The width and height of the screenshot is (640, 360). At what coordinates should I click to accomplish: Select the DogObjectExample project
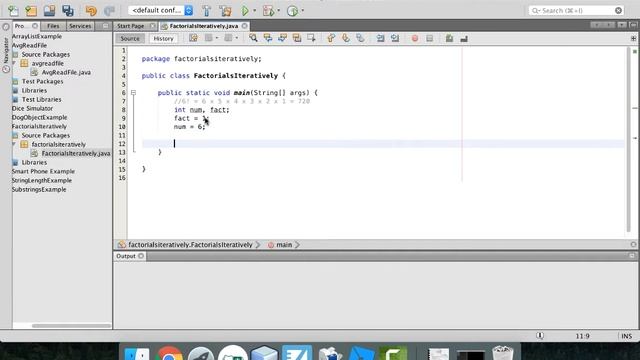click(40, 117)
